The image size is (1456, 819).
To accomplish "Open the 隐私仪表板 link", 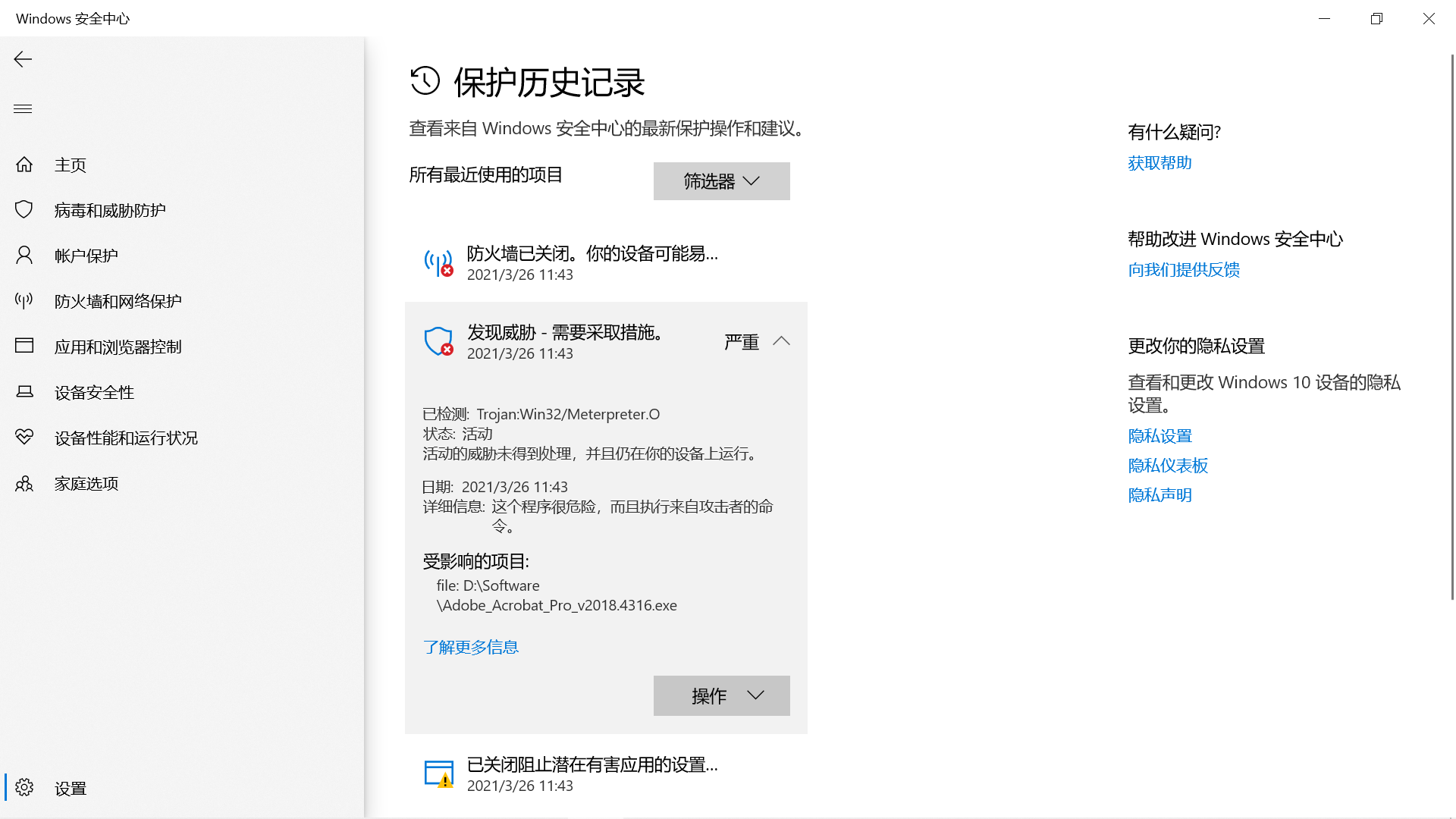I will 1167,466.
